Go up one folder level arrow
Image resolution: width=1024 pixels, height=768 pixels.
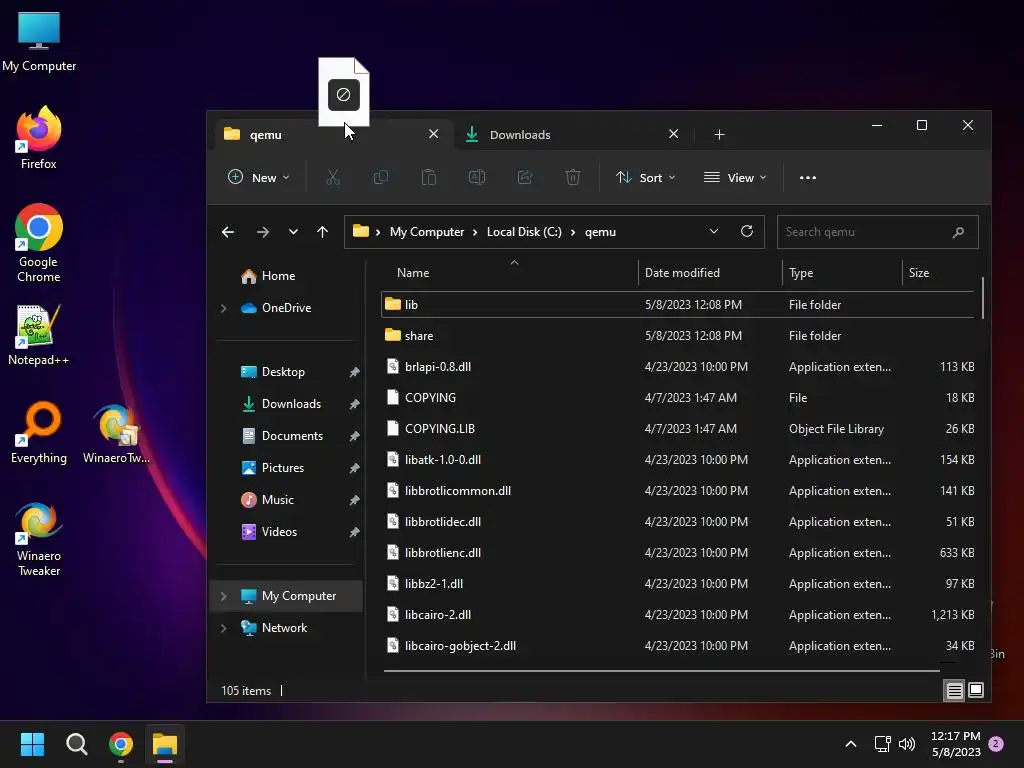tap(323, 232)
